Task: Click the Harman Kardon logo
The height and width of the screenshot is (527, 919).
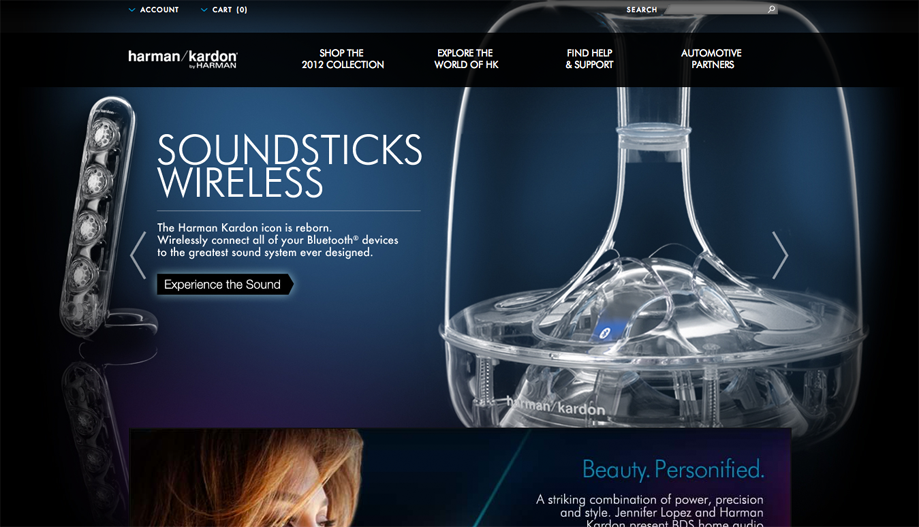Action: (x=183, y=59)
